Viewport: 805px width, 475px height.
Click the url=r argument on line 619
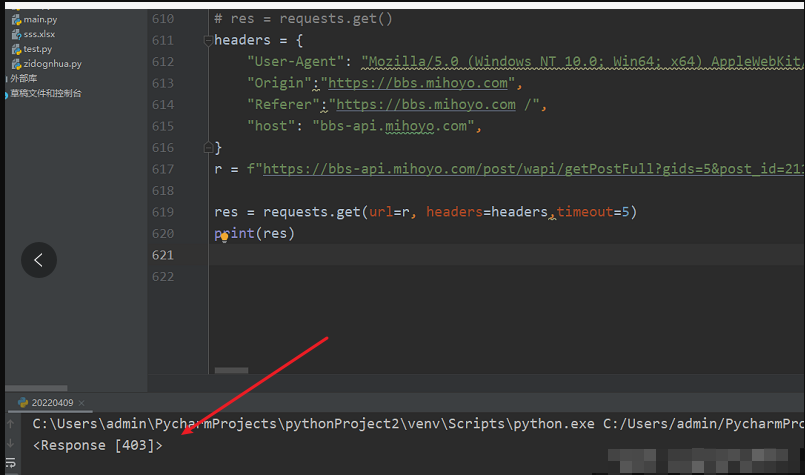coord(389,212)
